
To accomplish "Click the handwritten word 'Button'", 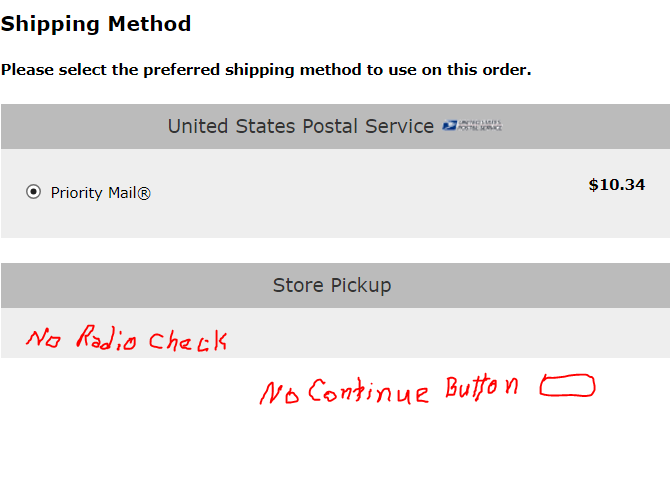I will [482, 387].
